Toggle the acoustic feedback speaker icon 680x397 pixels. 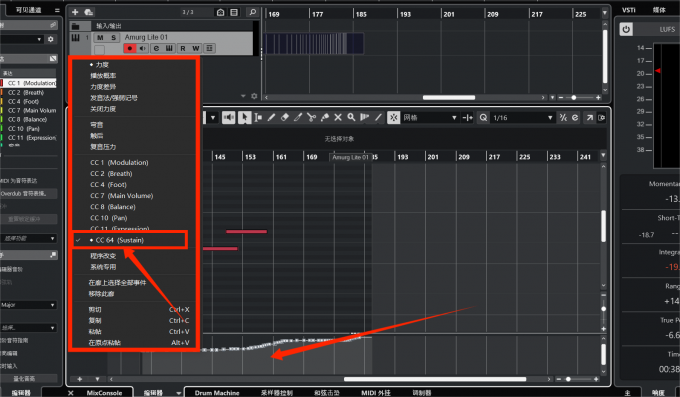pos(229,117)
